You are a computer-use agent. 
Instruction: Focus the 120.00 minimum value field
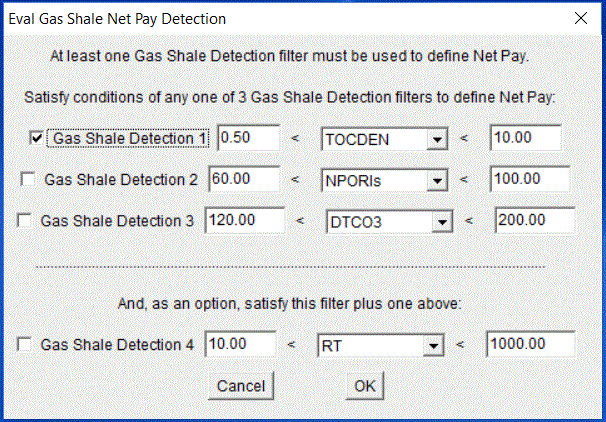tap(239, 220)
